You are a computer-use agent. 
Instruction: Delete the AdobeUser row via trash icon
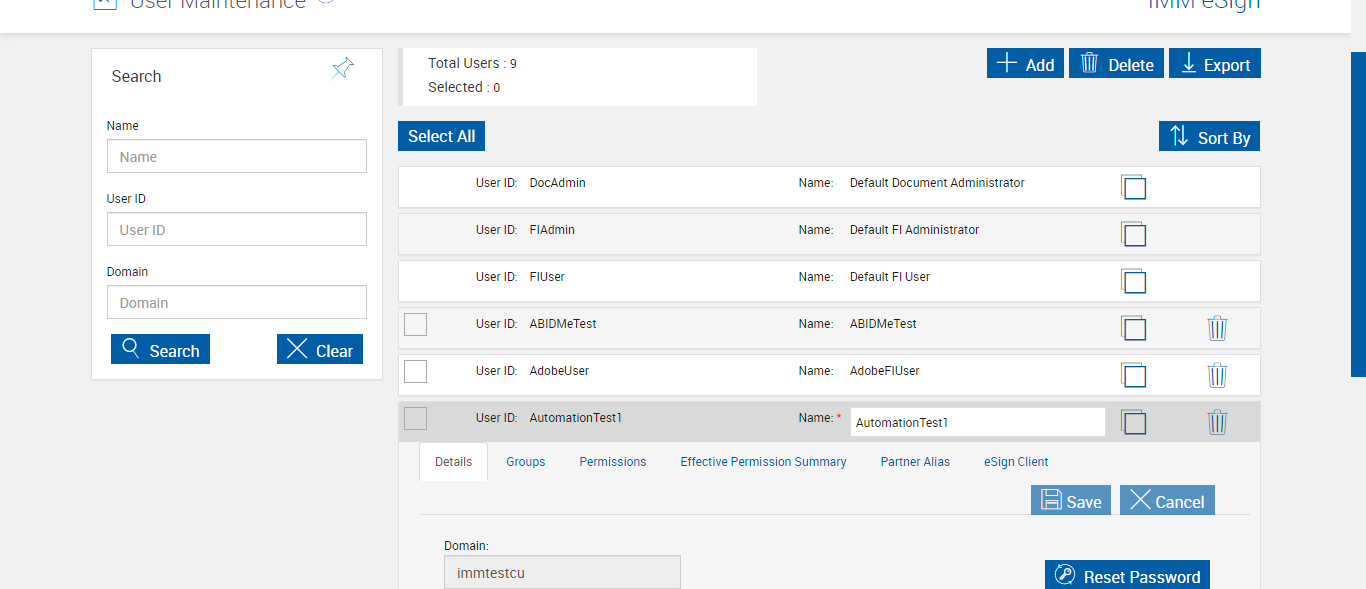coord(1217,375)
